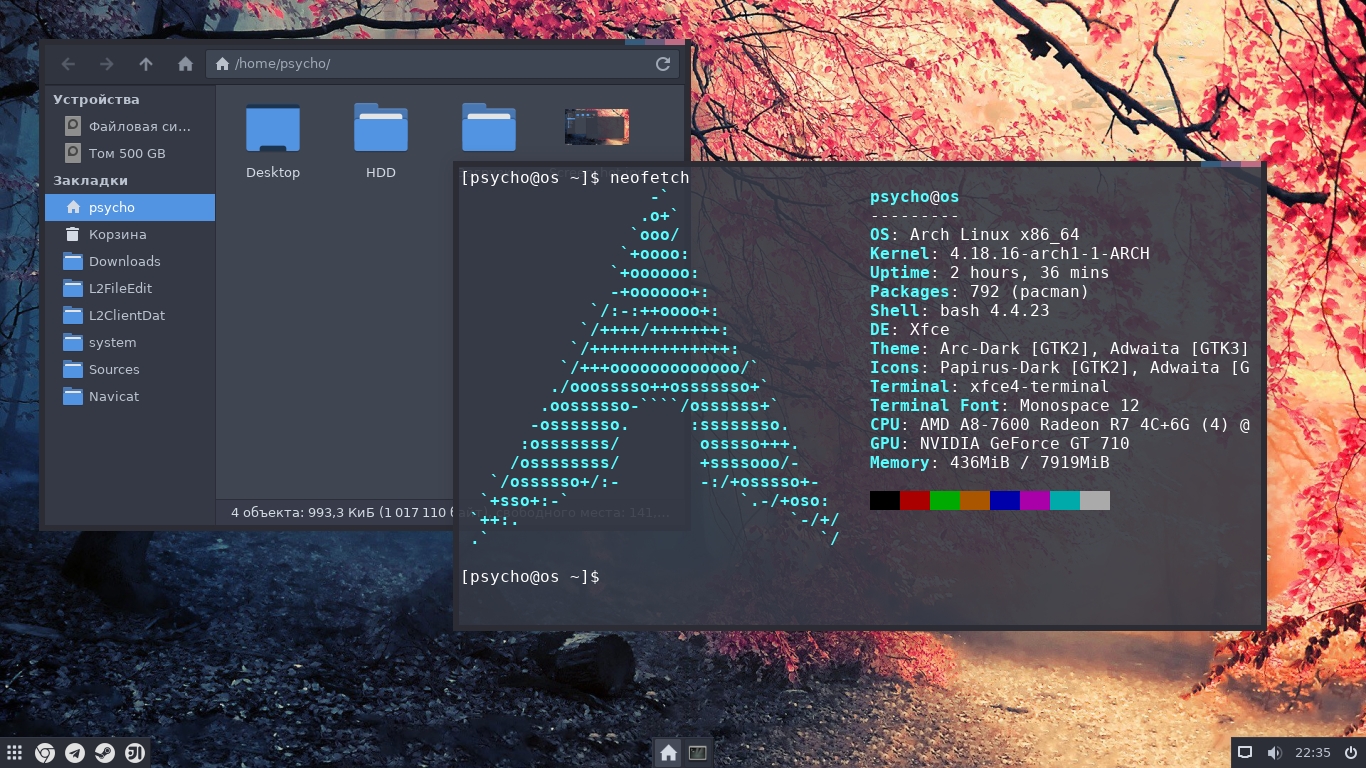
Task: Open the Downloads bookmark
Action: 124,261
